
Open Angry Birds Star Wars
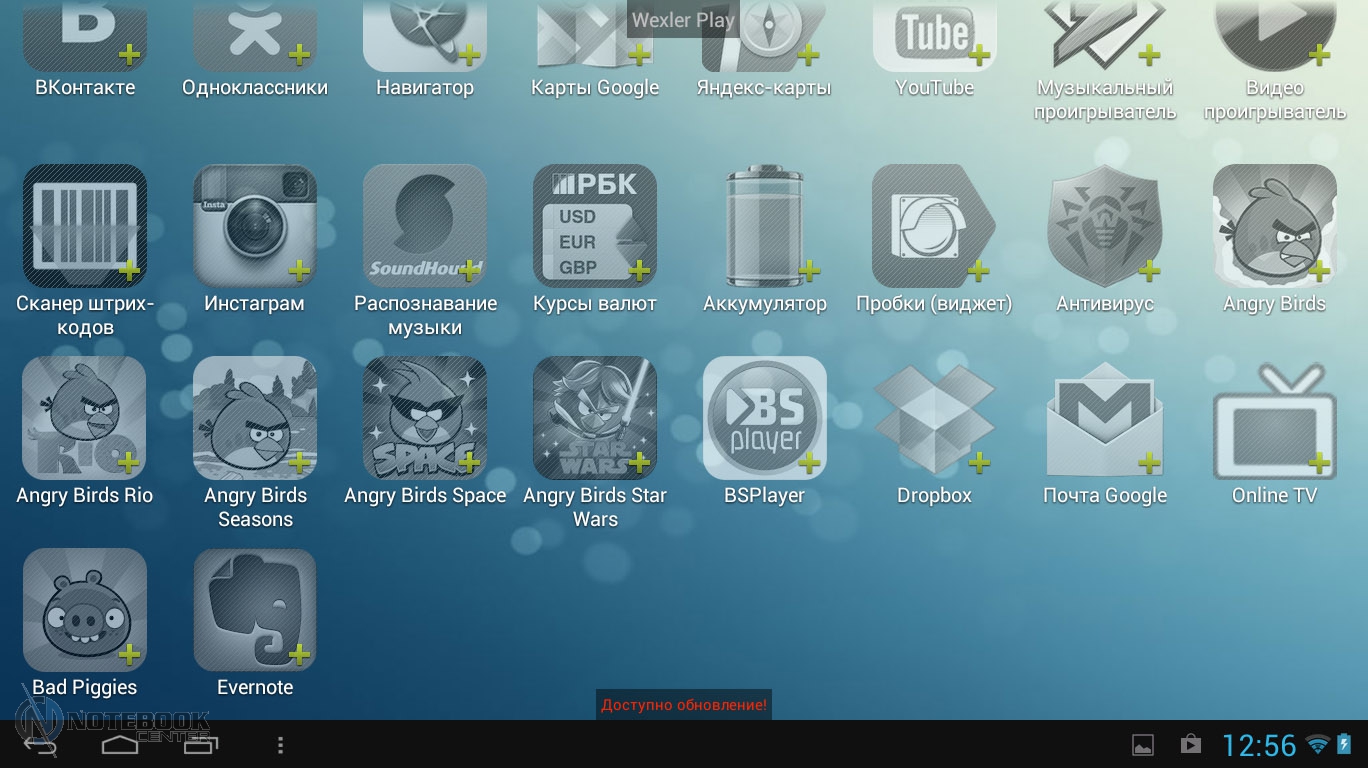(x=595, y=418)
